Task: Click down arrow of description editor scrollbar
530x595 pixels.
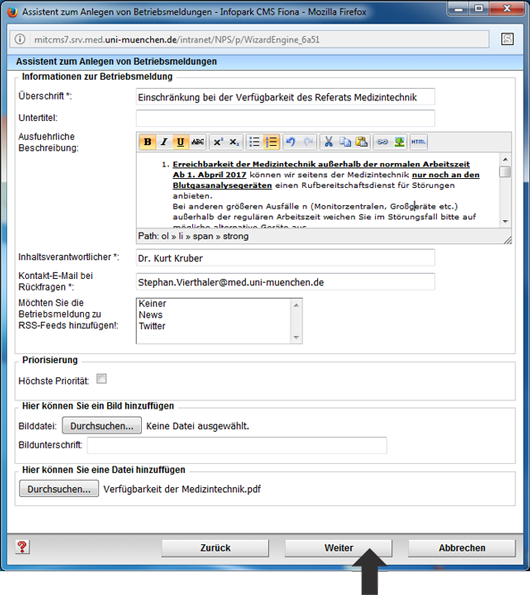Action: tap(505, 221)
